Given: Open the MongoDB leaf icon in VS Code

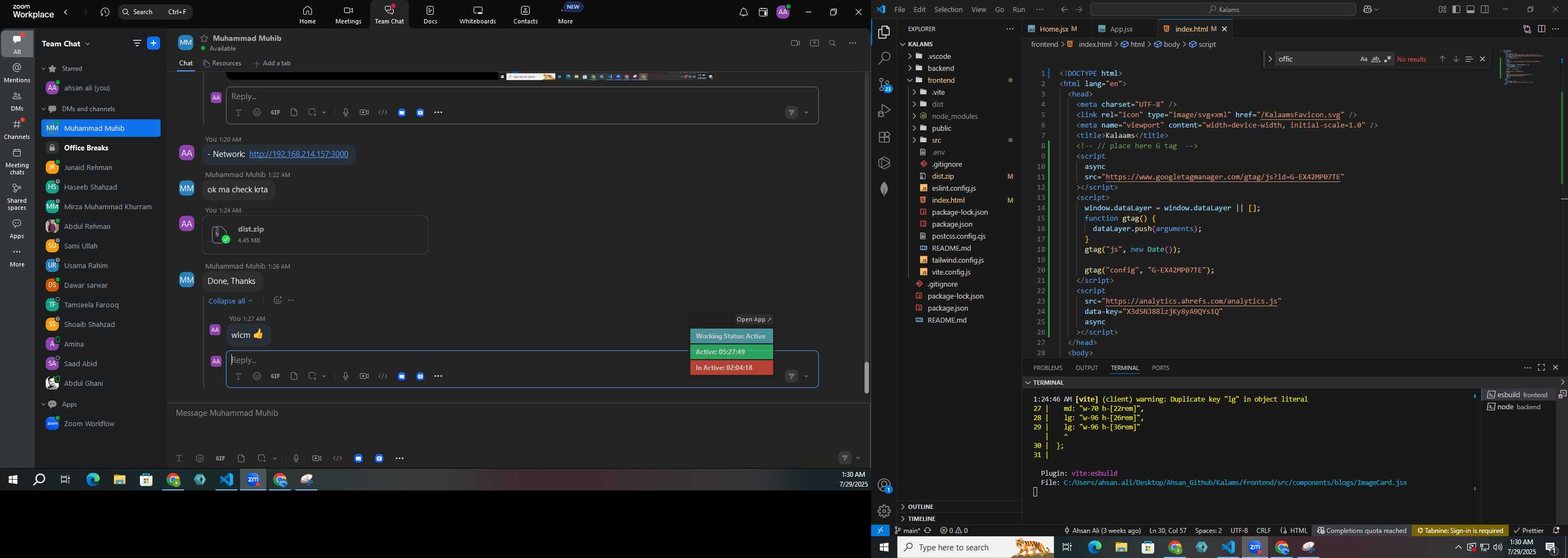Looking at the screenshot, I should coord(884,189).
